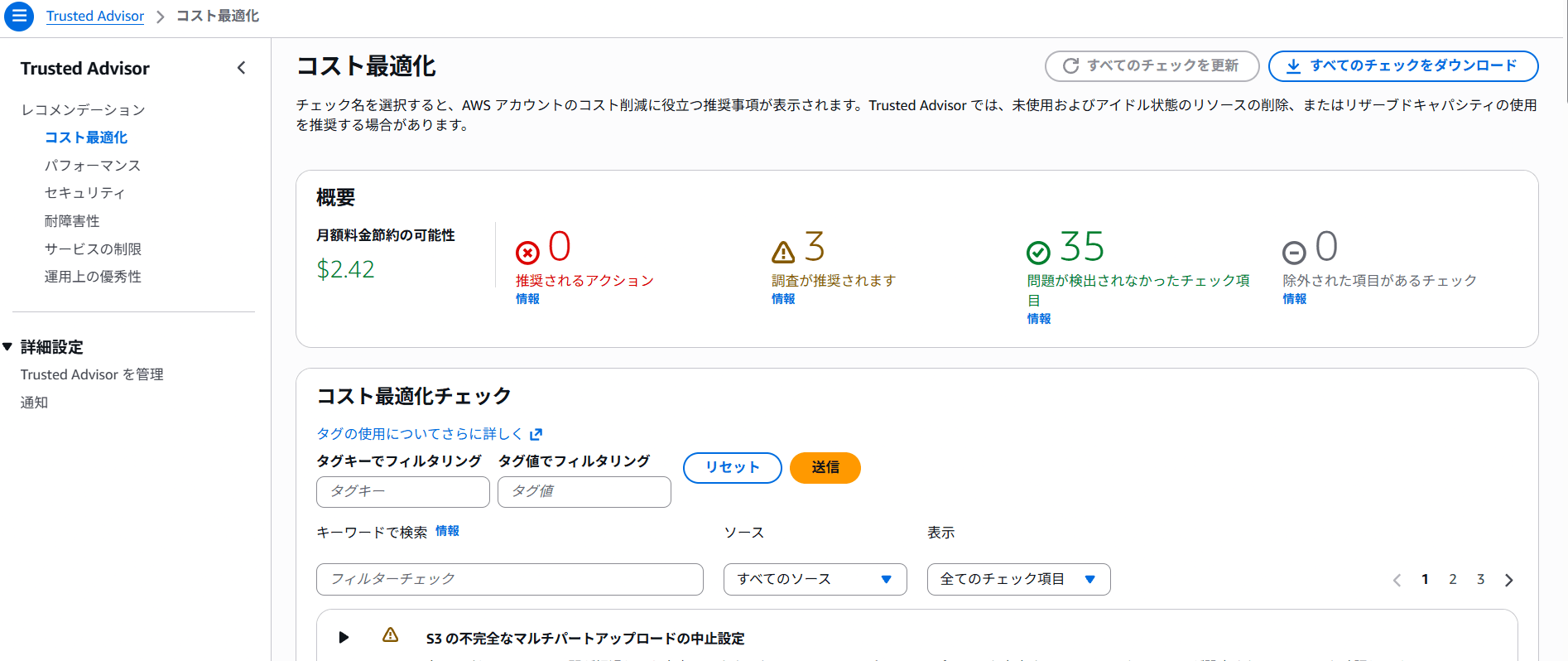Expand the S3 incomplete multipart upload check
Screen dimensions: 1568x661
tap(344, 637)
